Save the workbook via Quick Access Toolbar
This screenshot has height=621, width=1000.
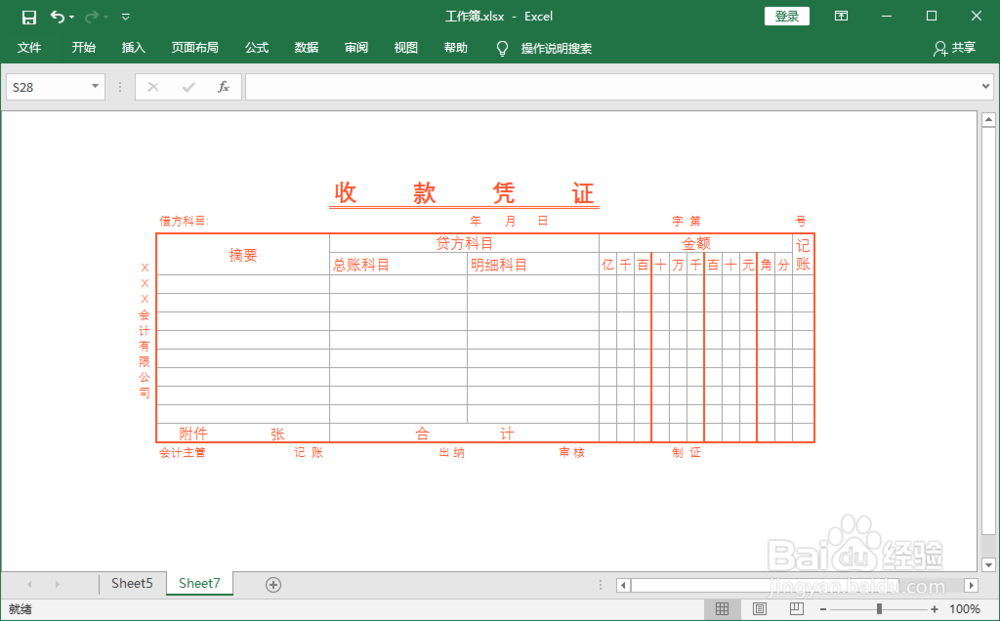pyautogui.click(x=27, y=16)
